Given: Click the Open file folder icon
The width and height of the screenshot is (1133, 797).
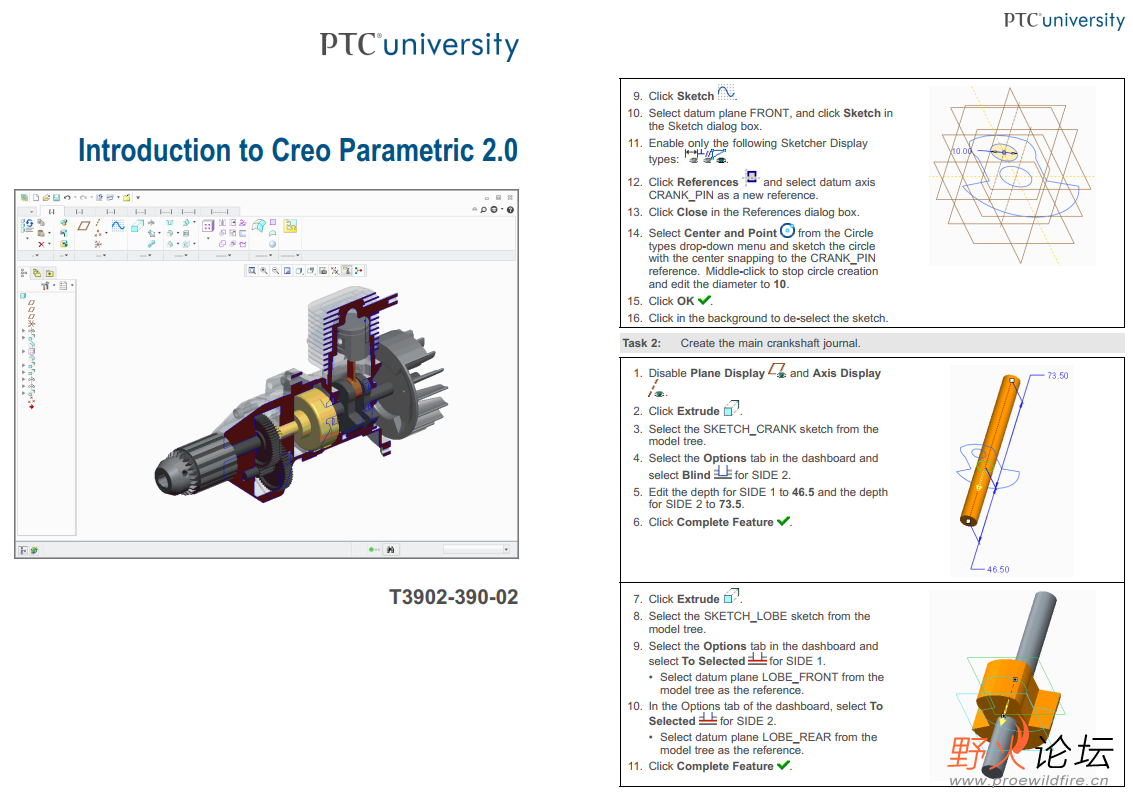Looking at the screenshot, I should tap(46, 197).
